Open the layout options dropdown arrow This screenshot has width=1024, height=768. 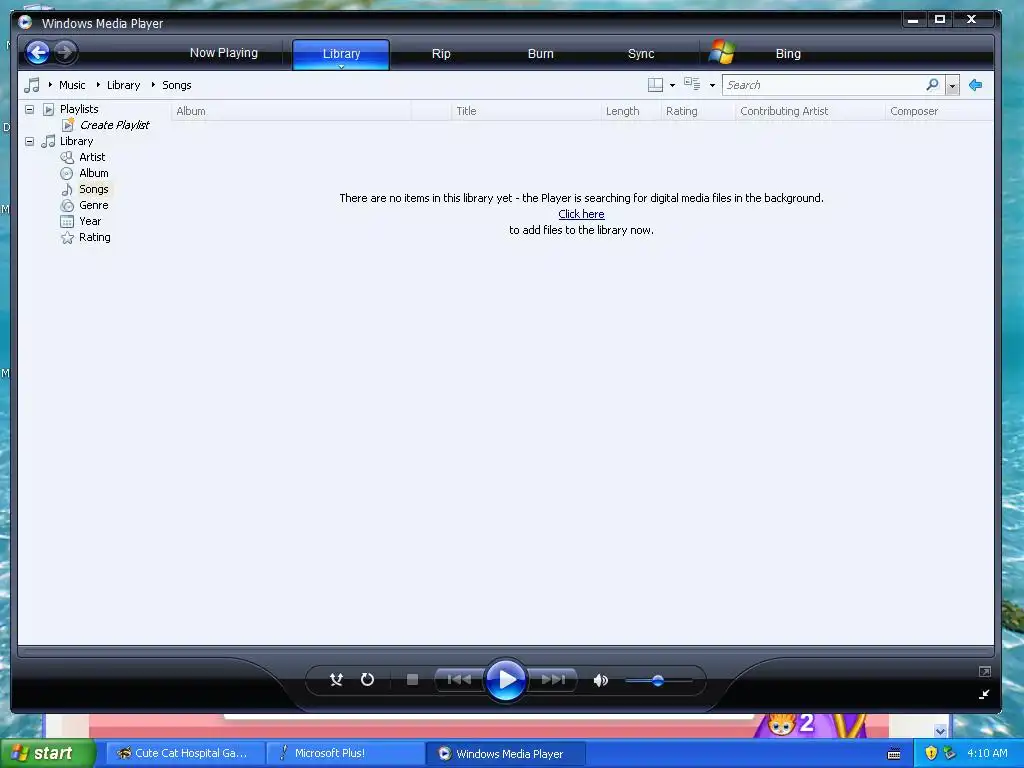tap(673, 86)
